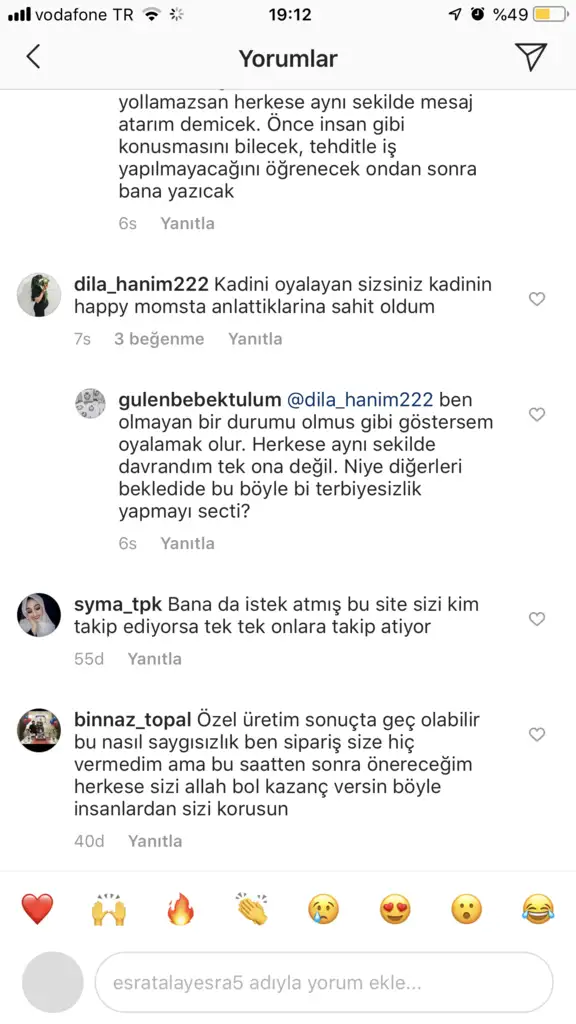Like binnaz_topal's comment with the heart

pyautogui.click(x=537, y=735)
